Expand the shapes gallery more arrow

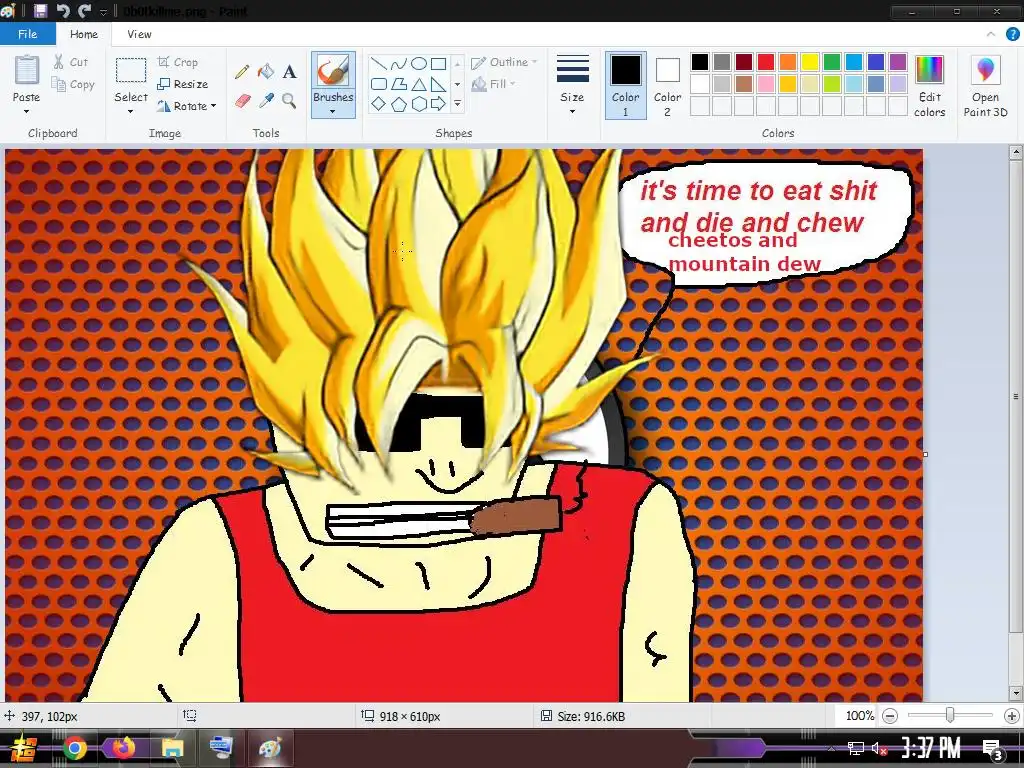click(457, 103)
